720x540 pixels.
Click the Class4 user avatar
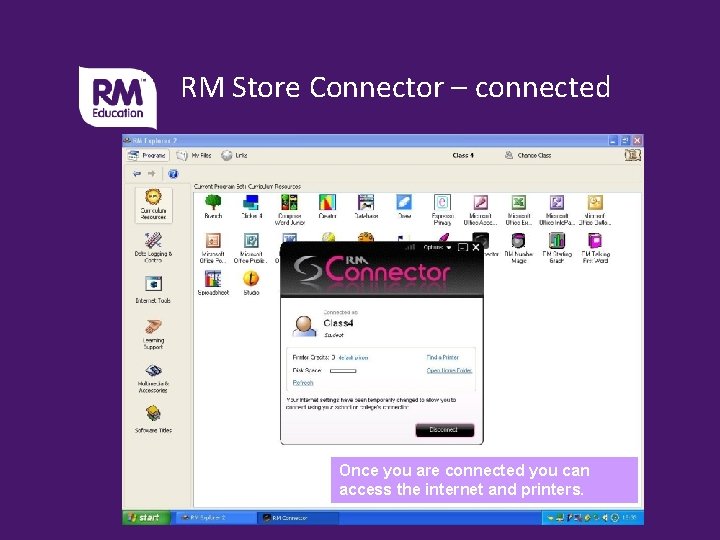point(304,326)
